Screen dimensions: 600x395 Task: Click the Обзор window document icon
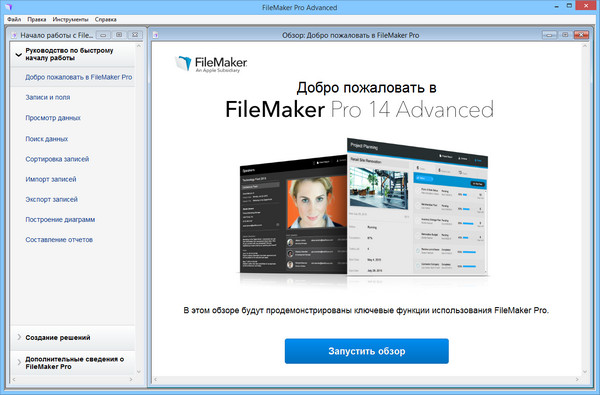[x=155, y=35]
